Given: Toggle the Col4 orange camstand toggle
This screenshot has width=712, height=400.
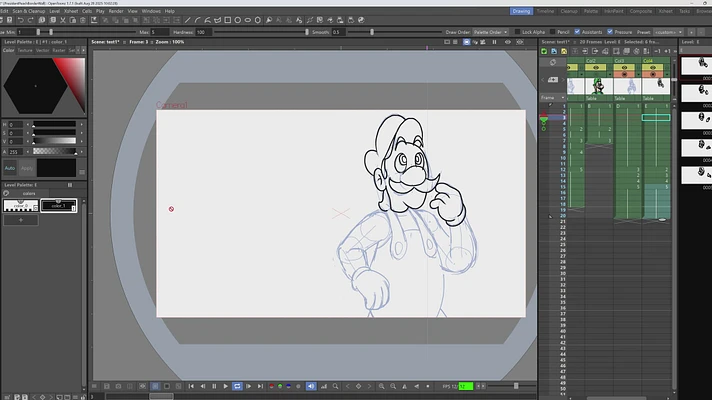Looking at the screenshot, I should point(653,74).
